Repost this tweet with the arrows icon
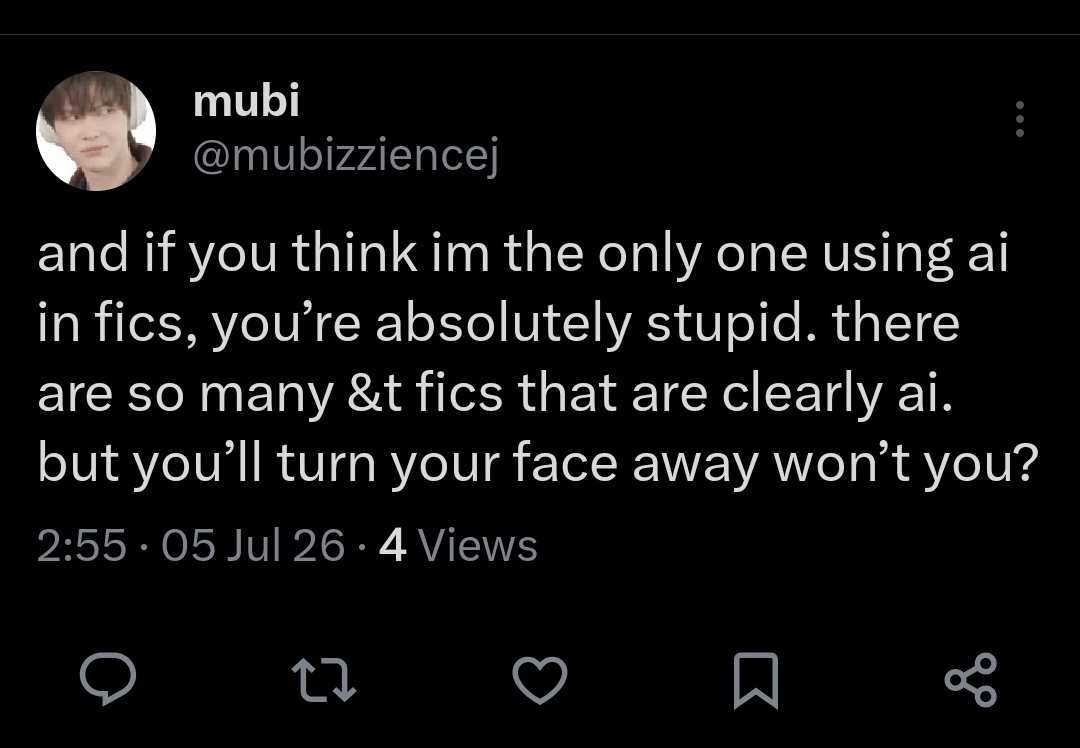The width and height of the screenshot is (1080, 748). point(324,680)
